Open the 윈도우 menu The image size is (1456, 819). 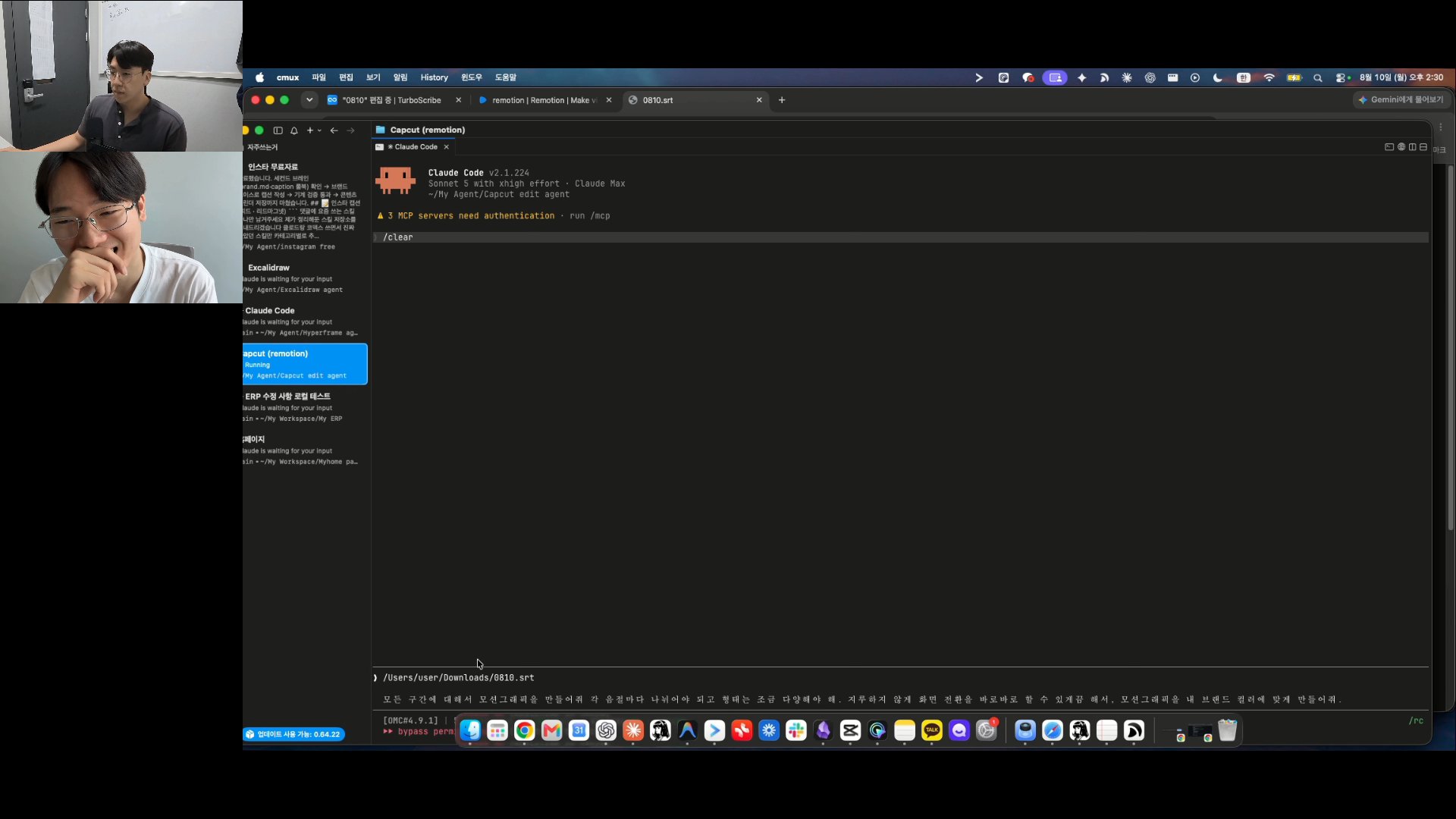click(472, 77)
